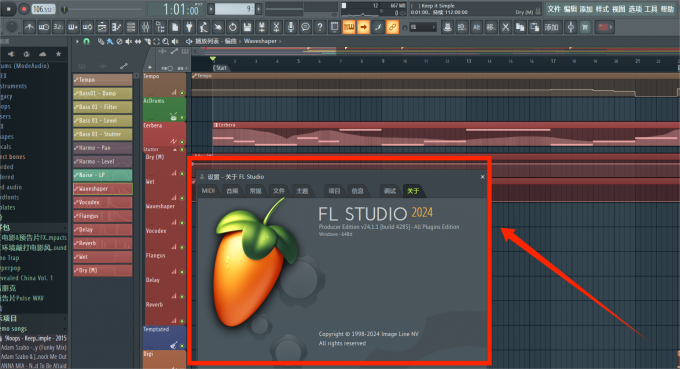The height and width of the screenshot is (369, 680).
Task: Click the copy icon in shortcut toolbar
Action: click(x=520, y=27)
